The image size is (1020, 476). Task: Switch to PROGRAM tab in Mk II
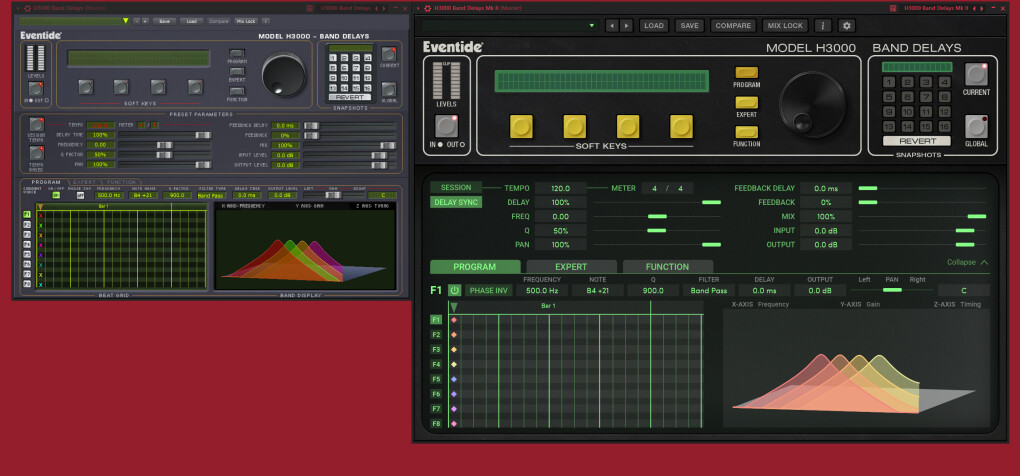475,267
